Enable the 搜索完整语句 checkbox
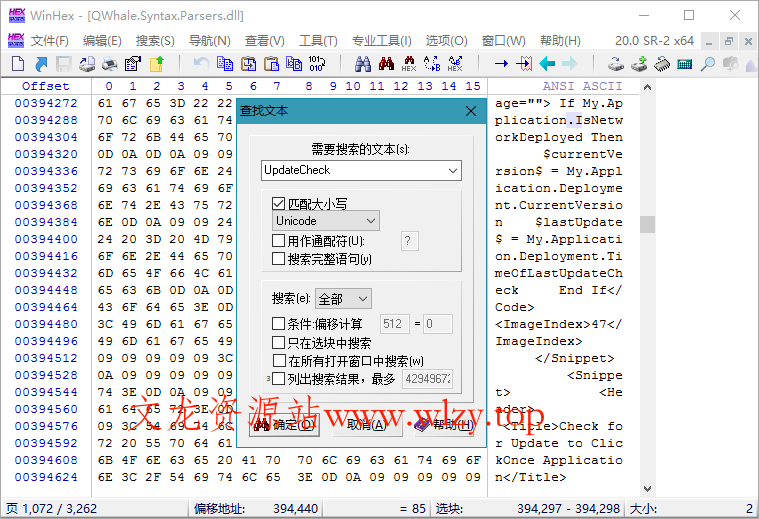This screenshot has height=519, width=759. point(278,259)
